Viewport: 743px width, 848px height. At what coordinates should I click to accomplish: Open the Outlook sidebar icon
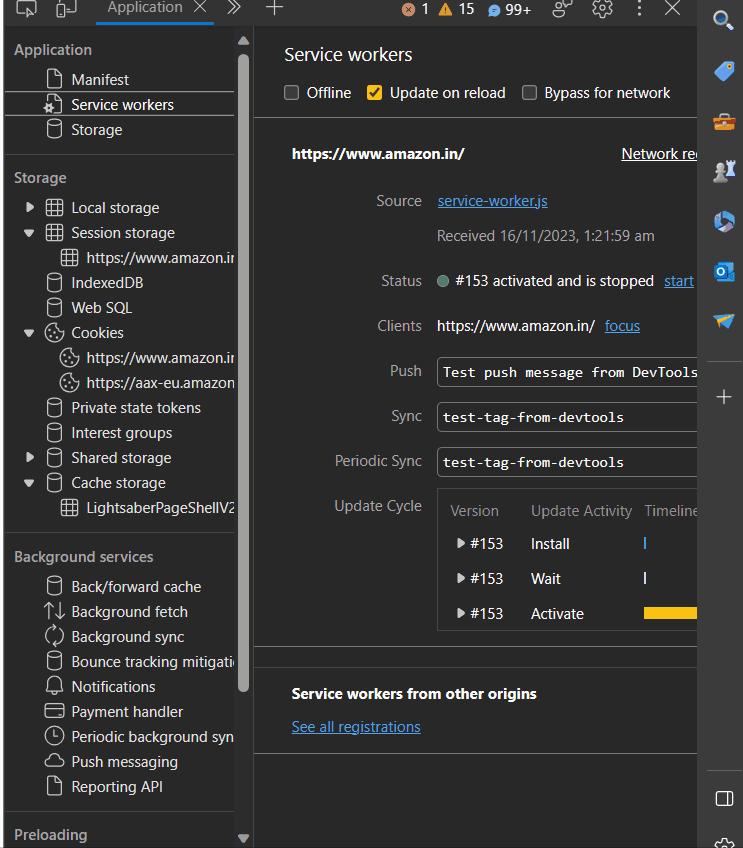point(724,271)
